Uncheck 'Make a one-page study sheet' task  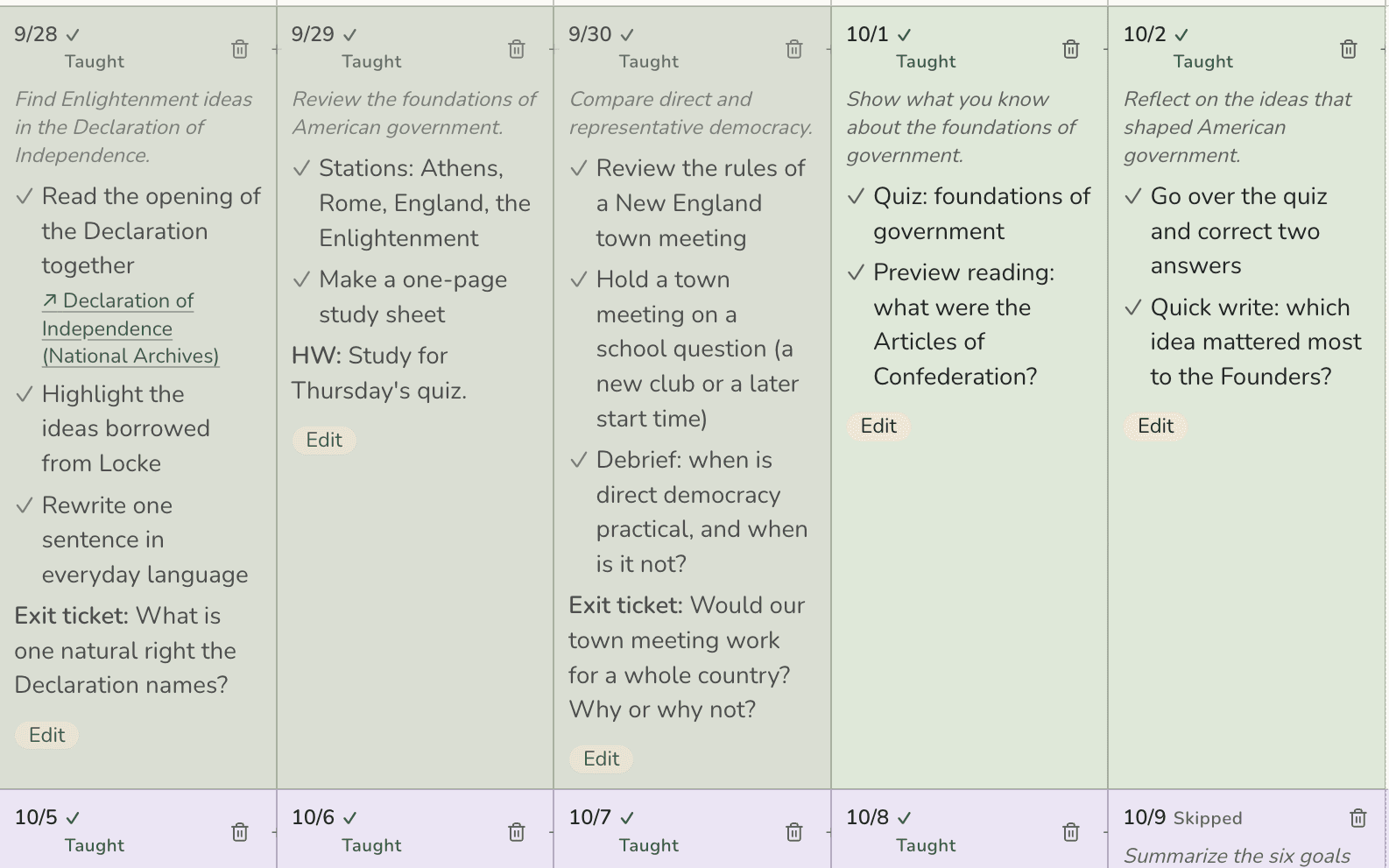[x=302, y=280]
